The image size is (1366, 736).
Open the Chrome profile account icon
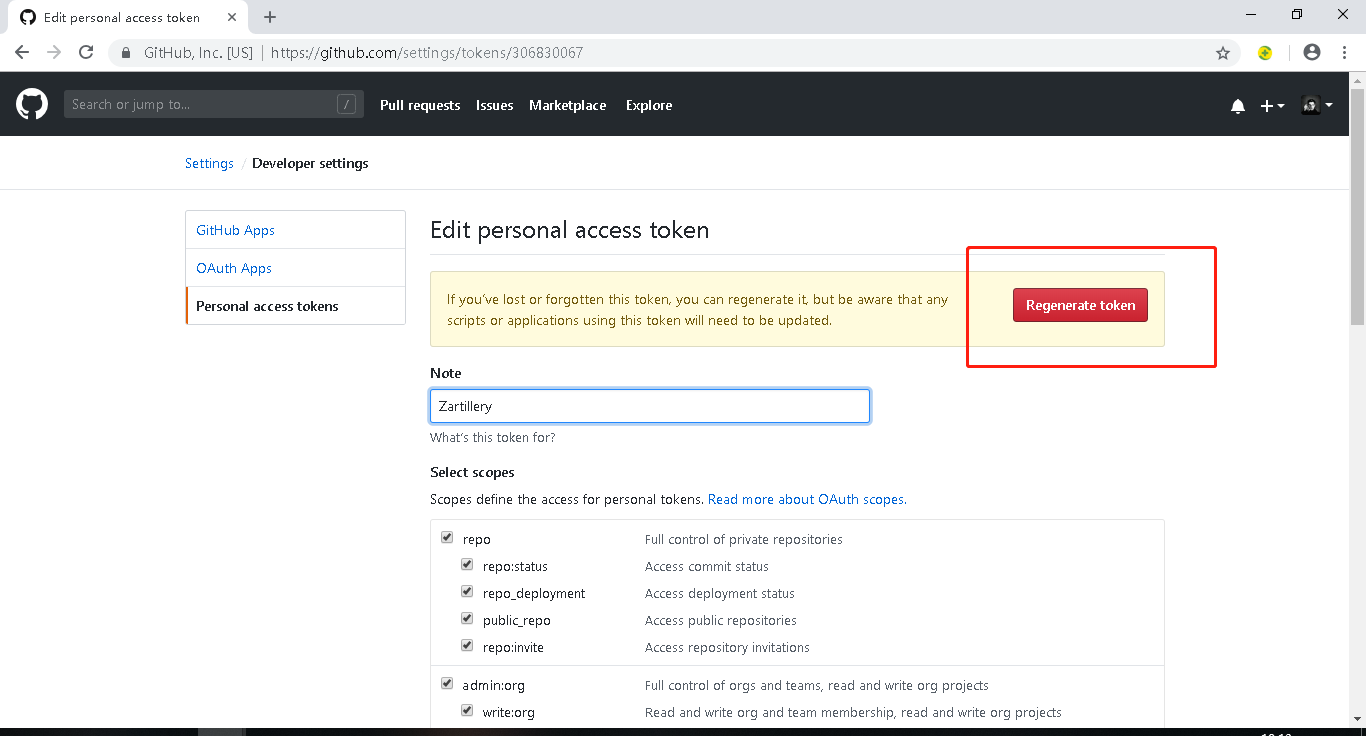pos(1312,53)
